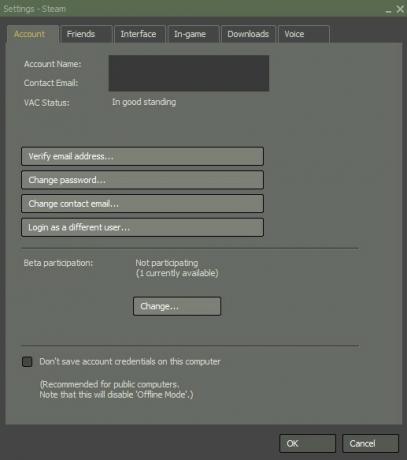Screen dimensions: 407x460
Task: Click the 'VAC Status:' label
Action: tap(46, 103)
